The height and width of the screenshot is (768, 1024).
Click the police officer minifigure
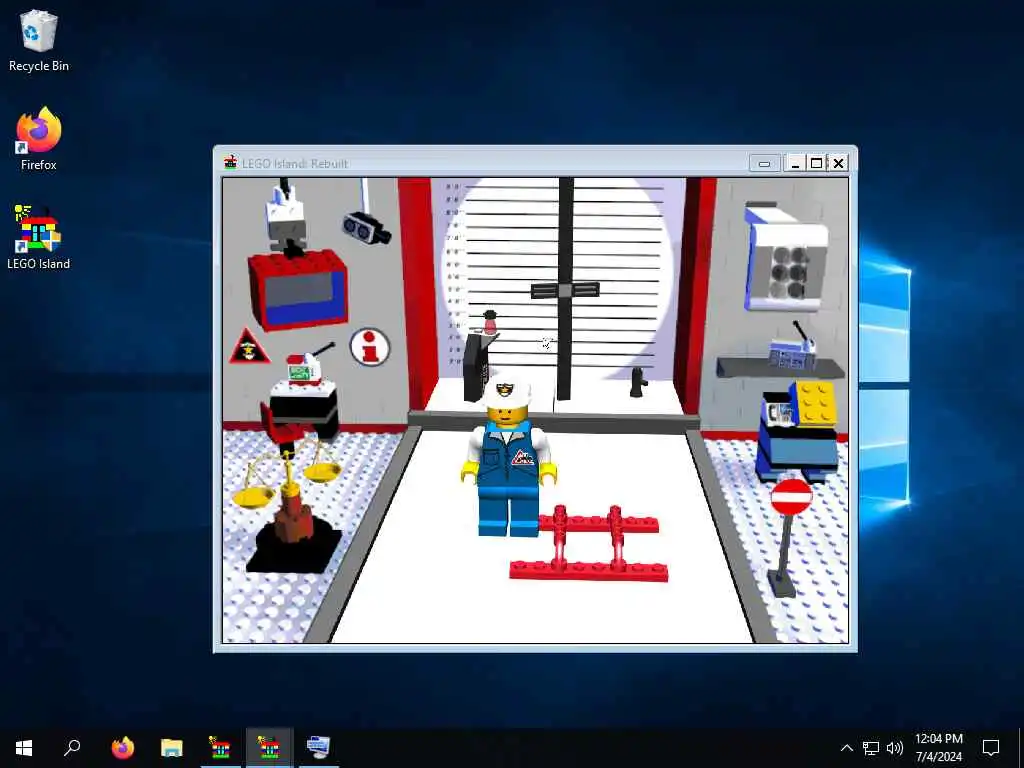509,458
